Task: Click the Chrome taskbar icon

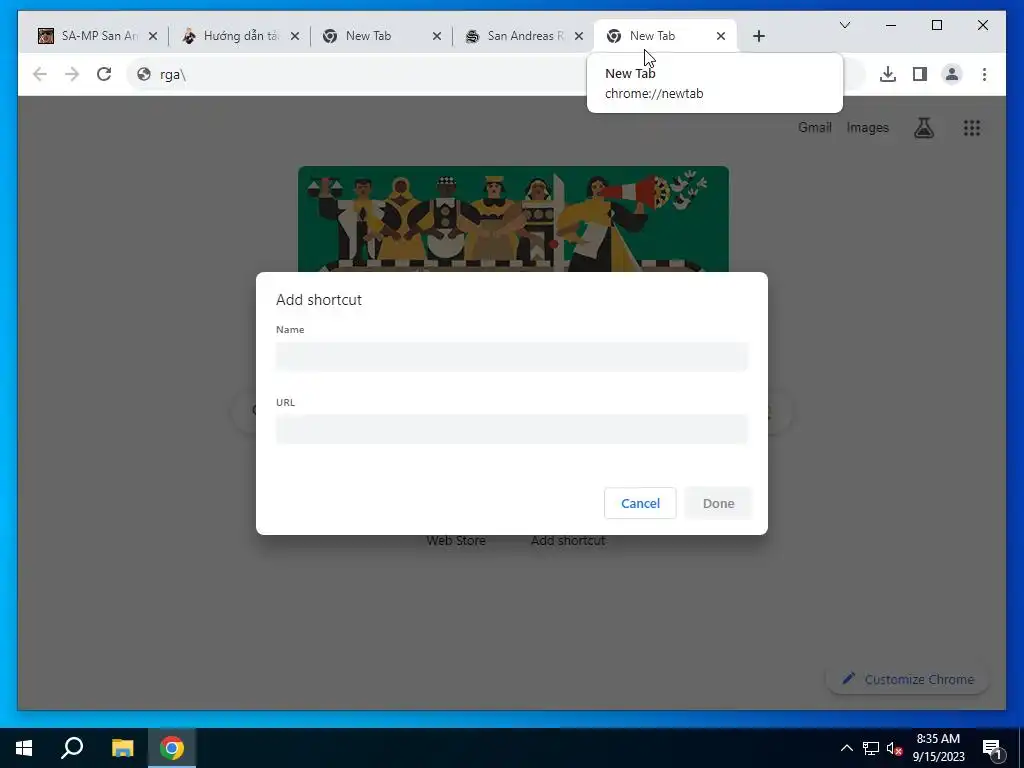Action: pos(172,748)
